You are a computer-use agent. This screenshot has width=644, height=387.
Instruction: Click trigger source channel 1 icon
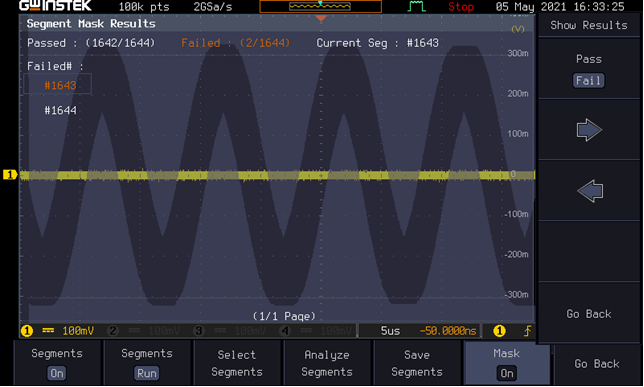[499, 331]
